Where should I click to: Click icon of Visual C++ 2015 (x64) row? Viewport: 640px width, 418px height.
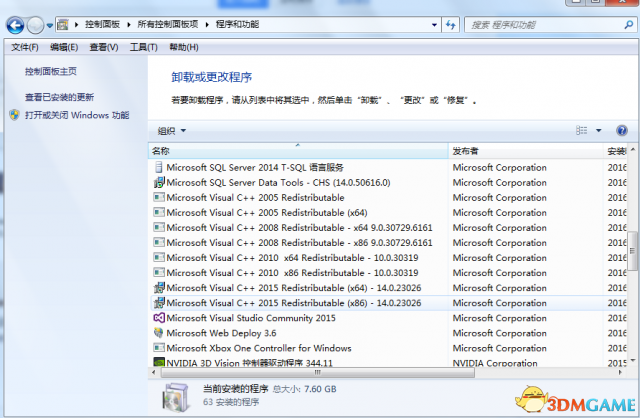159,288
